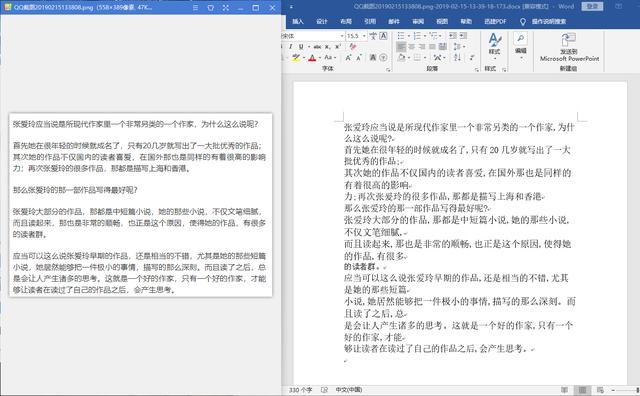Open the 审阅 ribbon tab

click(418, 21)
